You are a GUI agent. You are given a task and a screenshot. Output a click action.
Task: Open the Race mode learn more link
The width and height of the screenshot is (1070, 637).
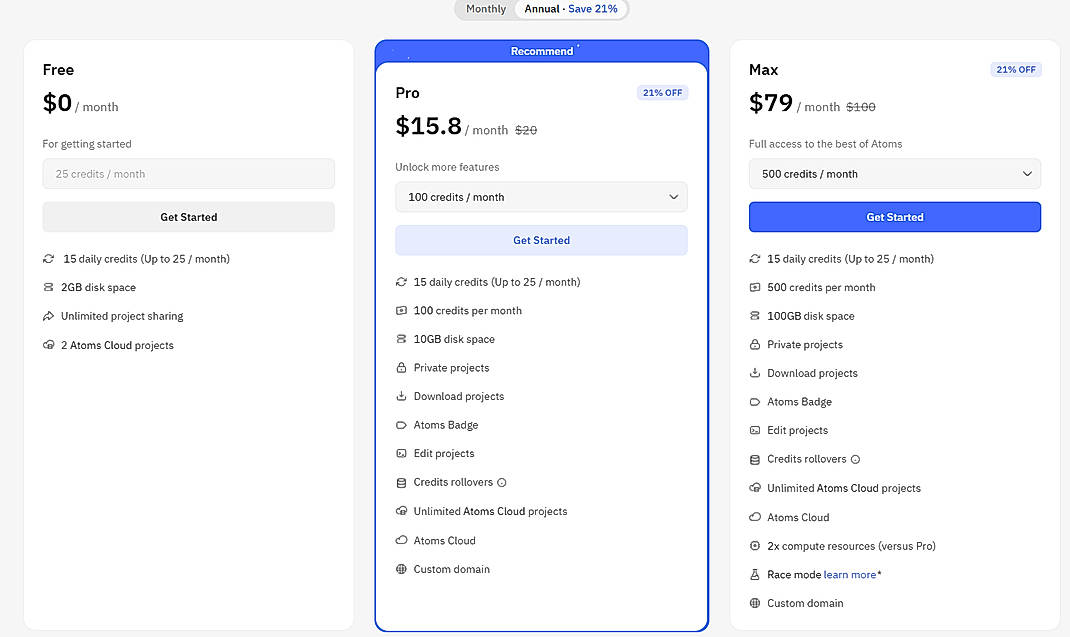click(850, 575)
